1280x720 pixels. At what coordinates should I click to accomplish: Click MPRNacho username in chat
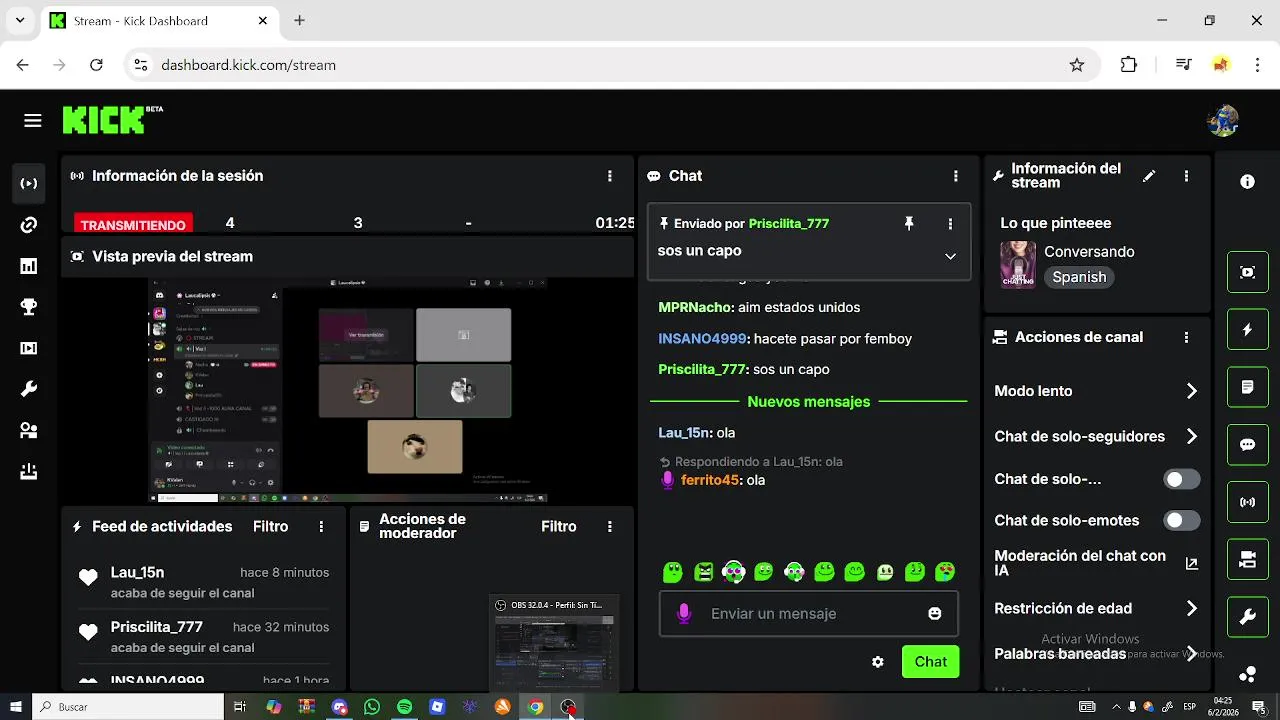696,307
